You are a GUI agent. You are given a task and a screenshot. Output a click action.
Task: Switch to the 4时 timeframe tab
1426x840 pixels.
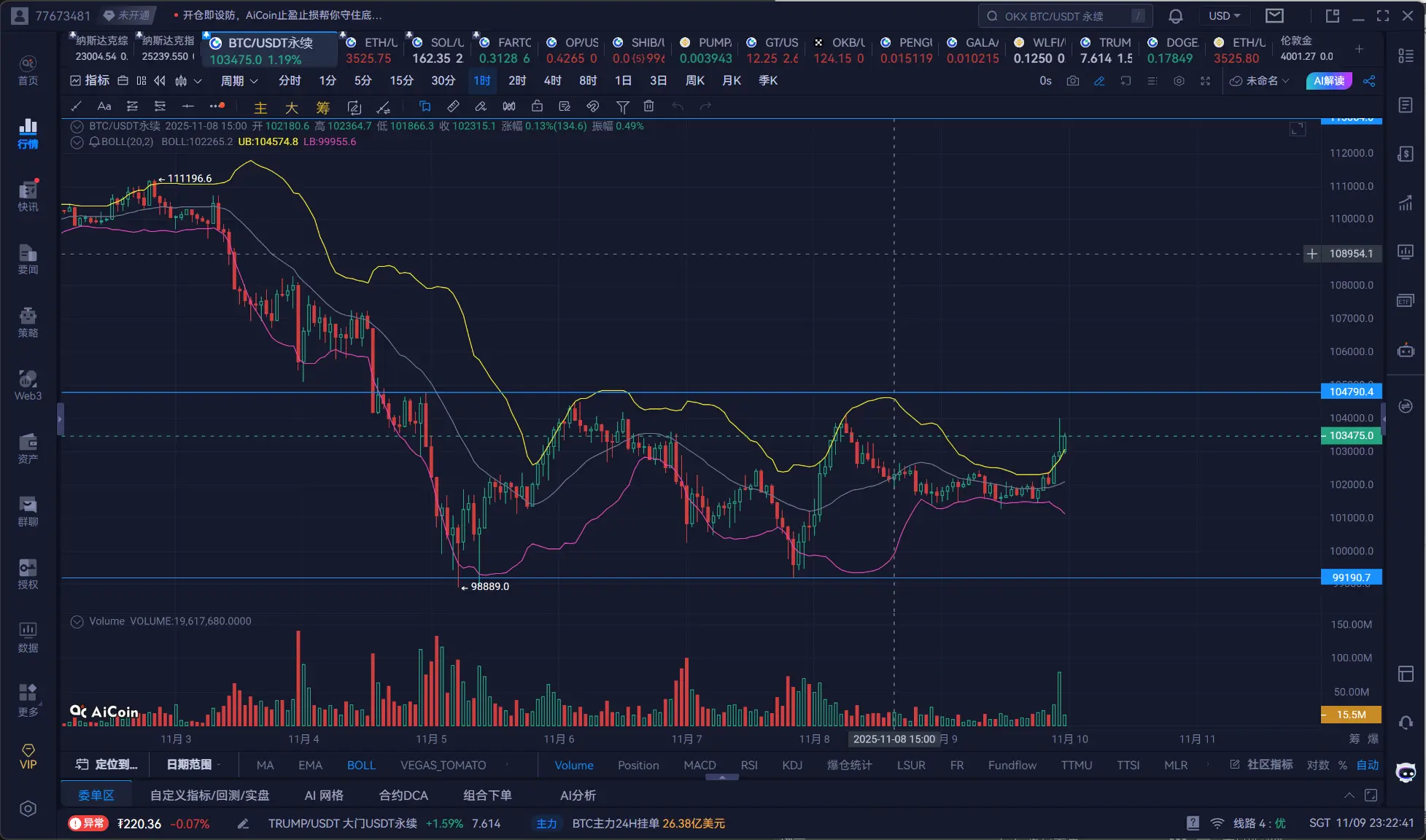pyautogui.click(x=552, y=81)
